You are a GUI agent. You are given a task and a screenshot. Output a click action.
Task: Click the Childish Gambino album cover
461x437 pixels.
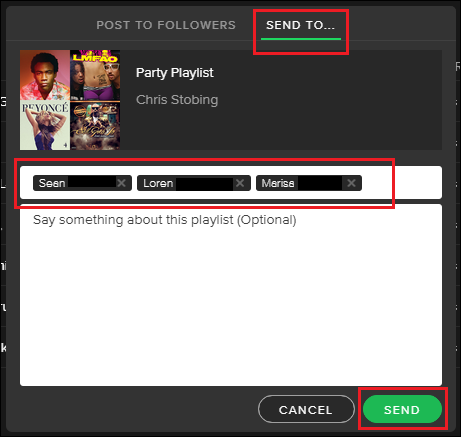(x=45, y=75)
